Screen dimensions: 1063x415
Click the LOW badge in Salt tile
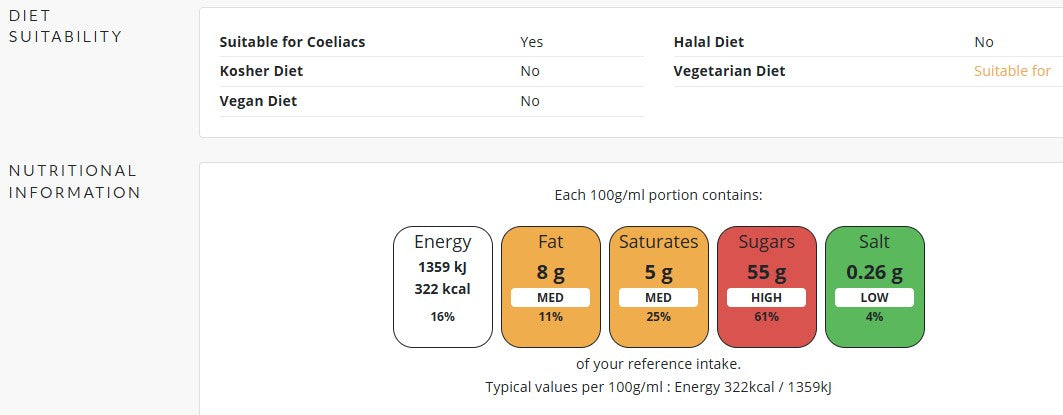point(874,298)
